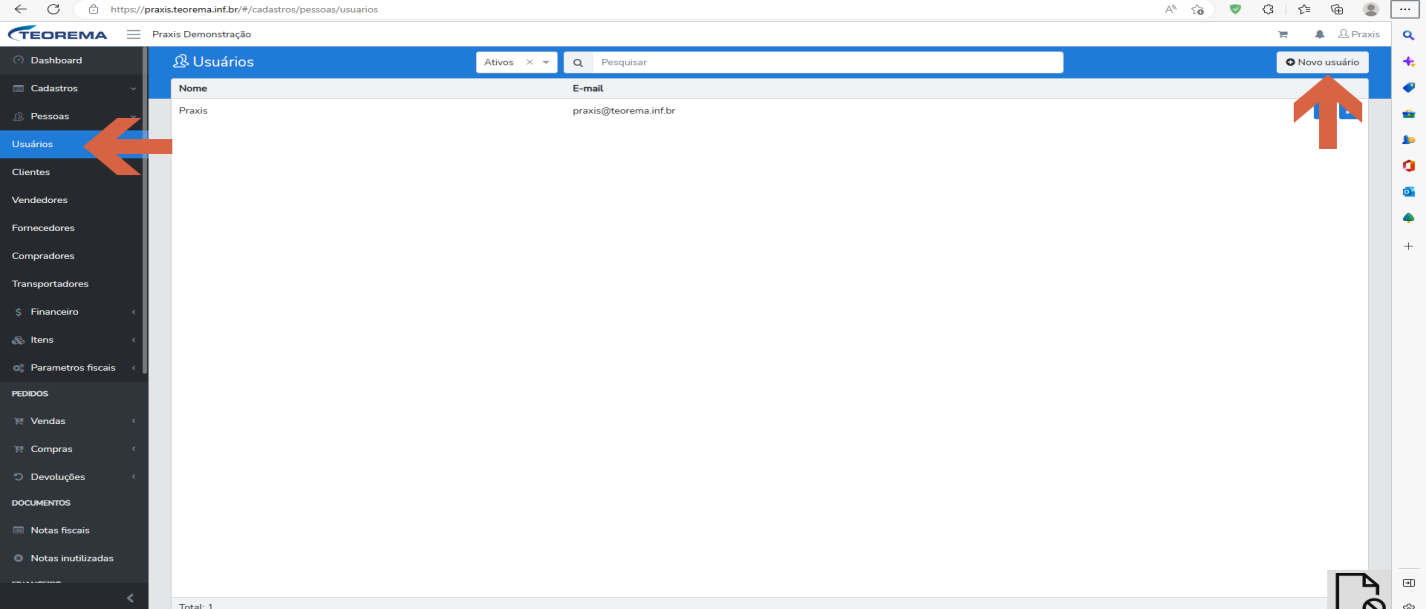Expand the Devoluções menu

coord(74,477)
